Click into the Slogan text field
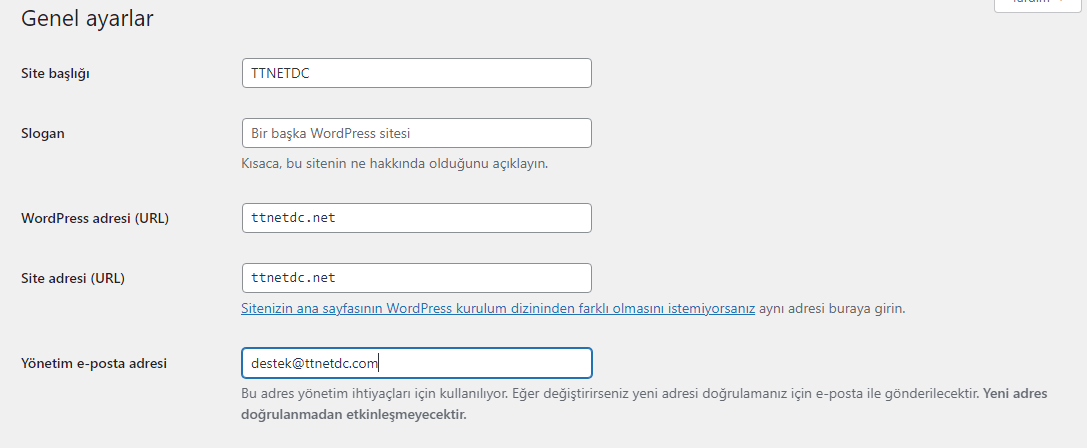The width and height of the screenshot is (1087, 448). coord(417,133)
